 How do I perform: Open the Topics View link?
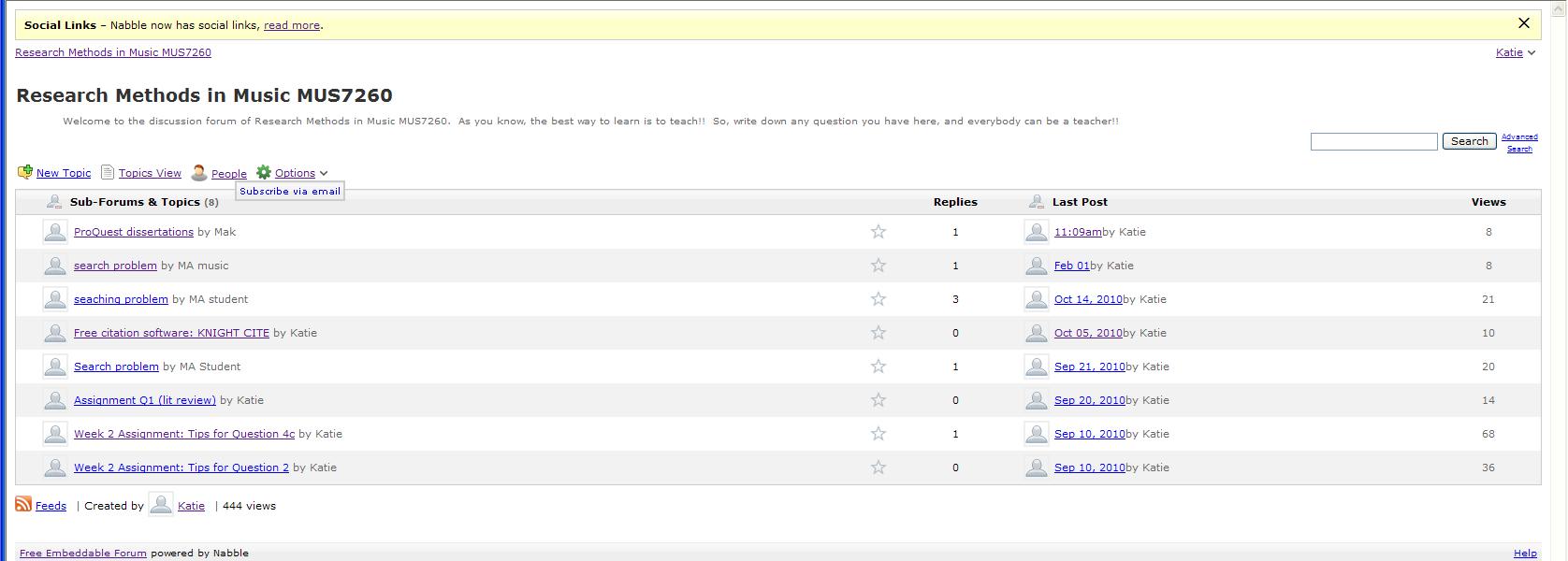pos(150,173)
